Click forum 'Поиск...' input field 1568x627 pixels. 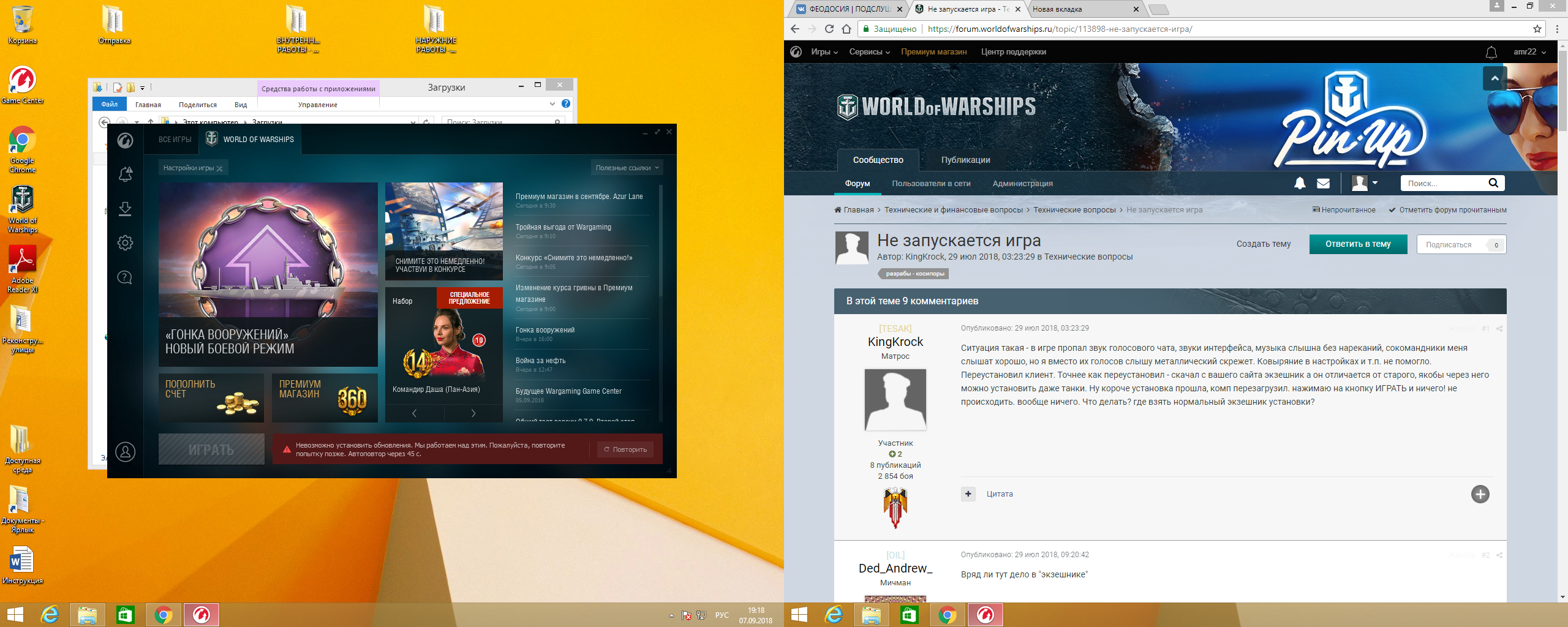coord(1444,183)
